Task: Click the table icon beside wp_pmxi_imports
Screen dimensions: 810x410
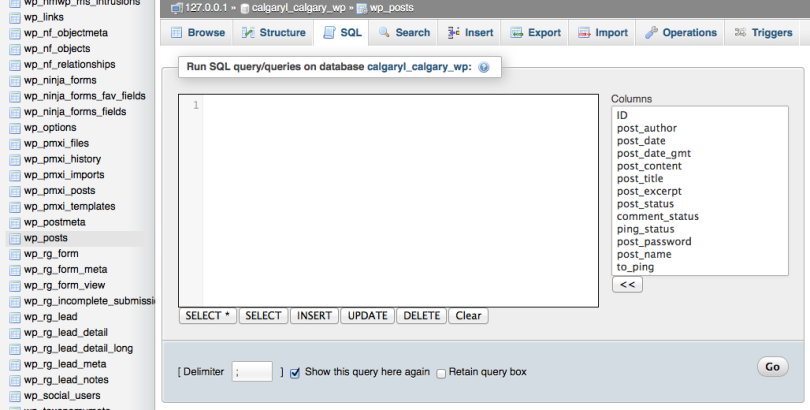Action: point(15,175)
